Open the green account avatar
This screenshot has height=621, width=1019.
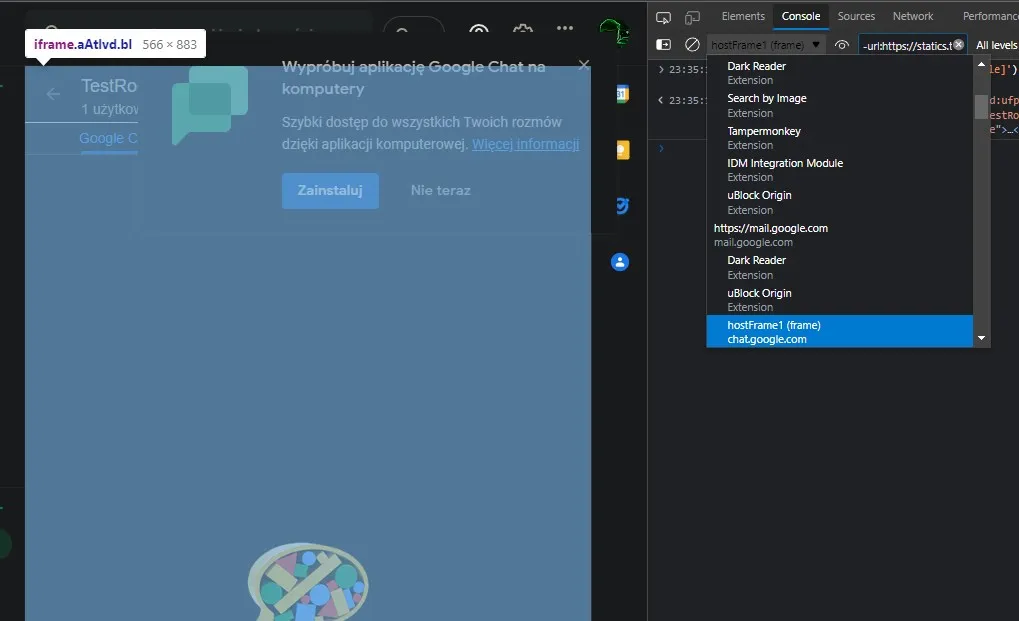[x=613, y=31]
